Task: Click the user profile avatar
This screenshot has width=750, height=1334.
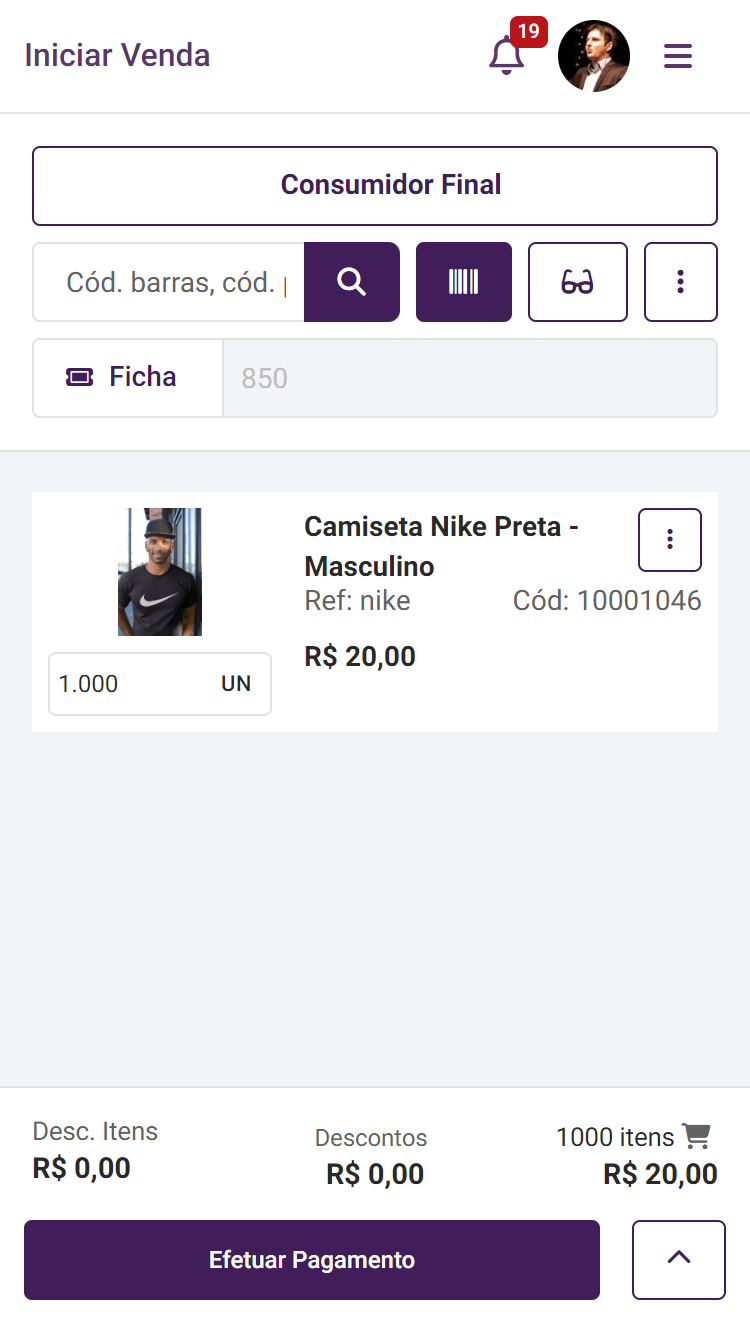Action: [594, 56]
